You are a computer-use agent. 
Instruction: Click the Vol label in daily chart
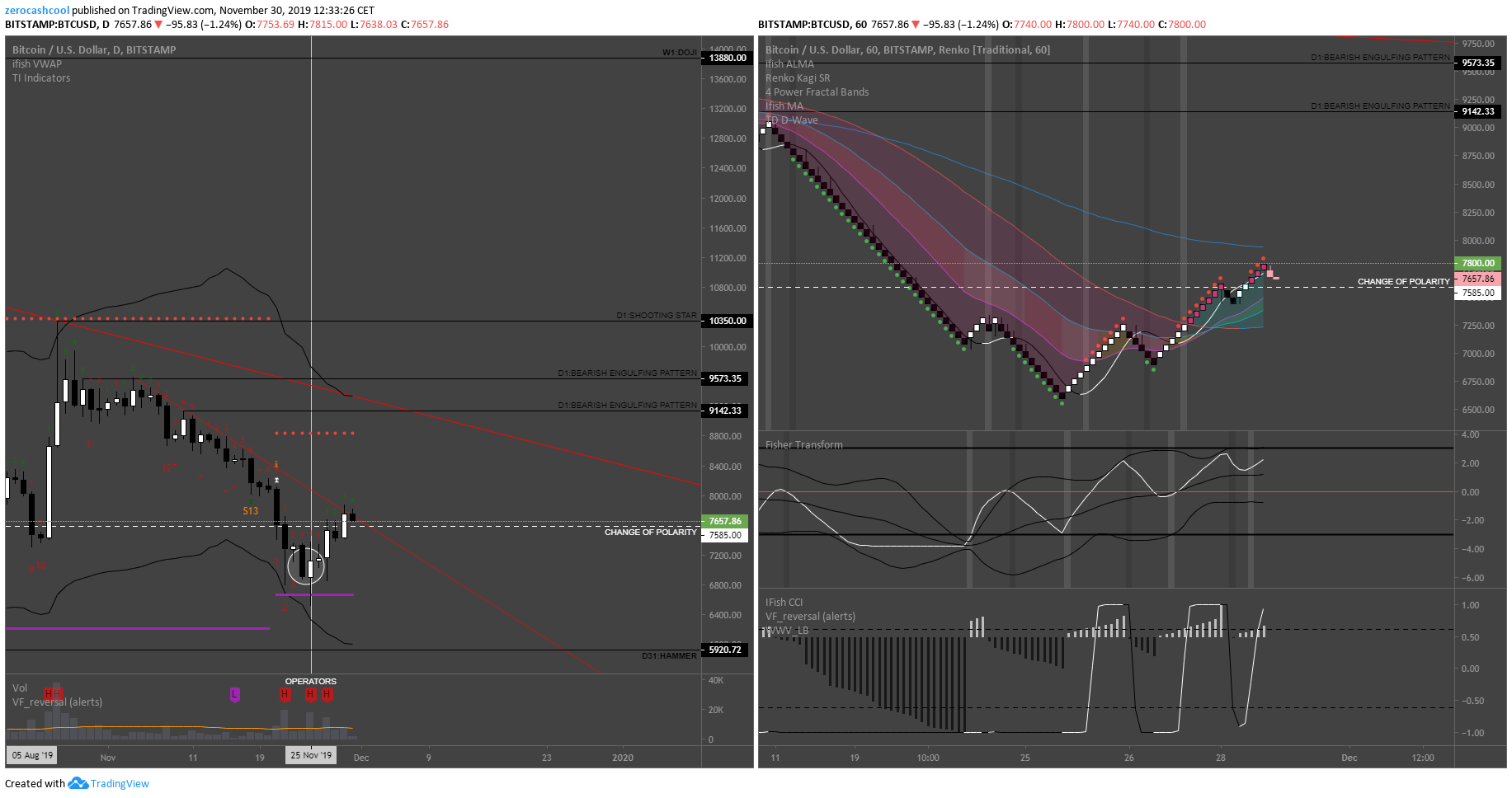click(20, 688)
